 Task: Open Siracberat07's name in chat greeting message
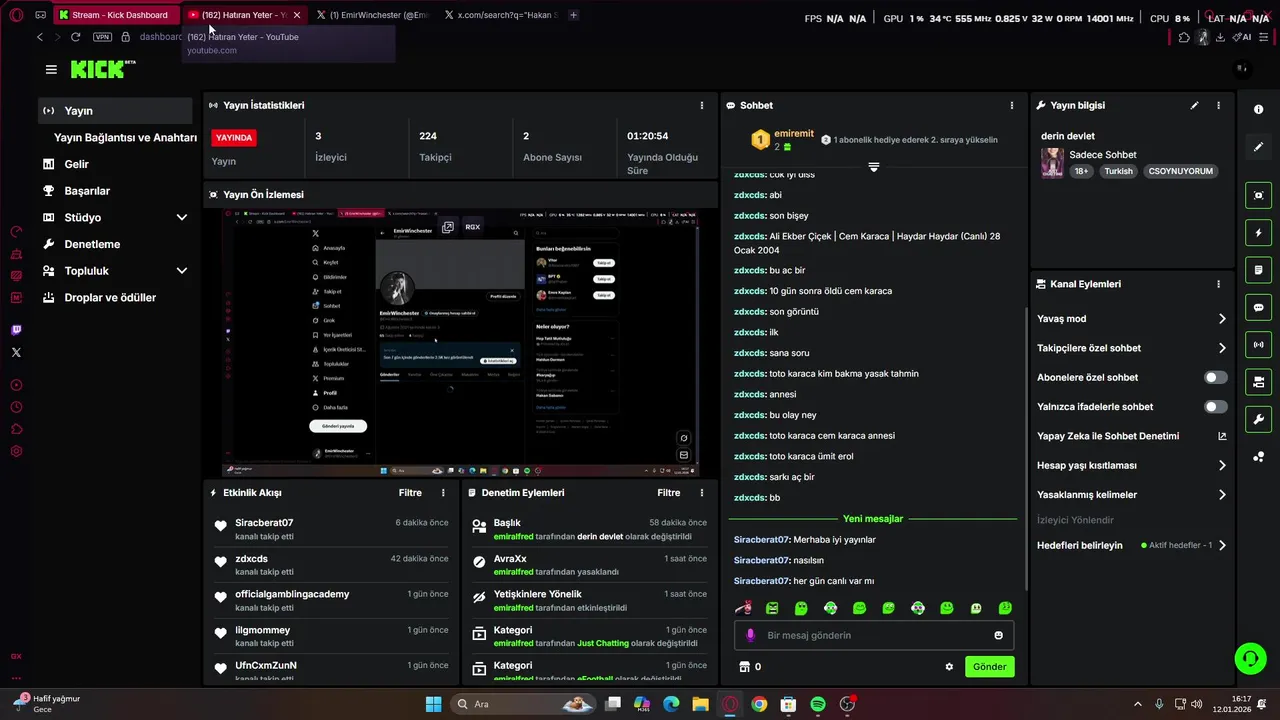(x=762, y=540)
